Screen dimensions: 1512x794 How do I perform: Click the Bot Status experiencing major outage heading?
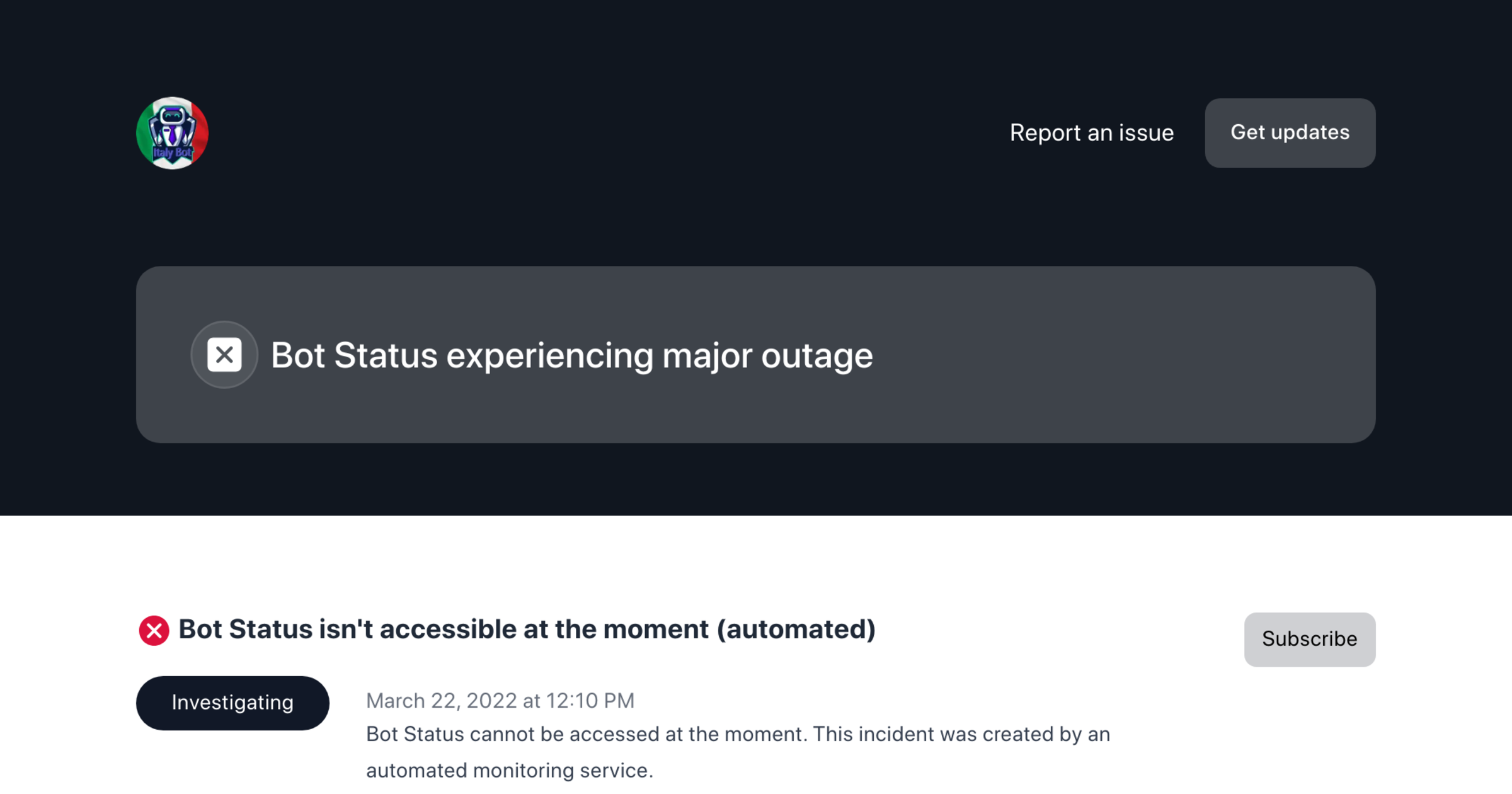[x=571, y=355]
